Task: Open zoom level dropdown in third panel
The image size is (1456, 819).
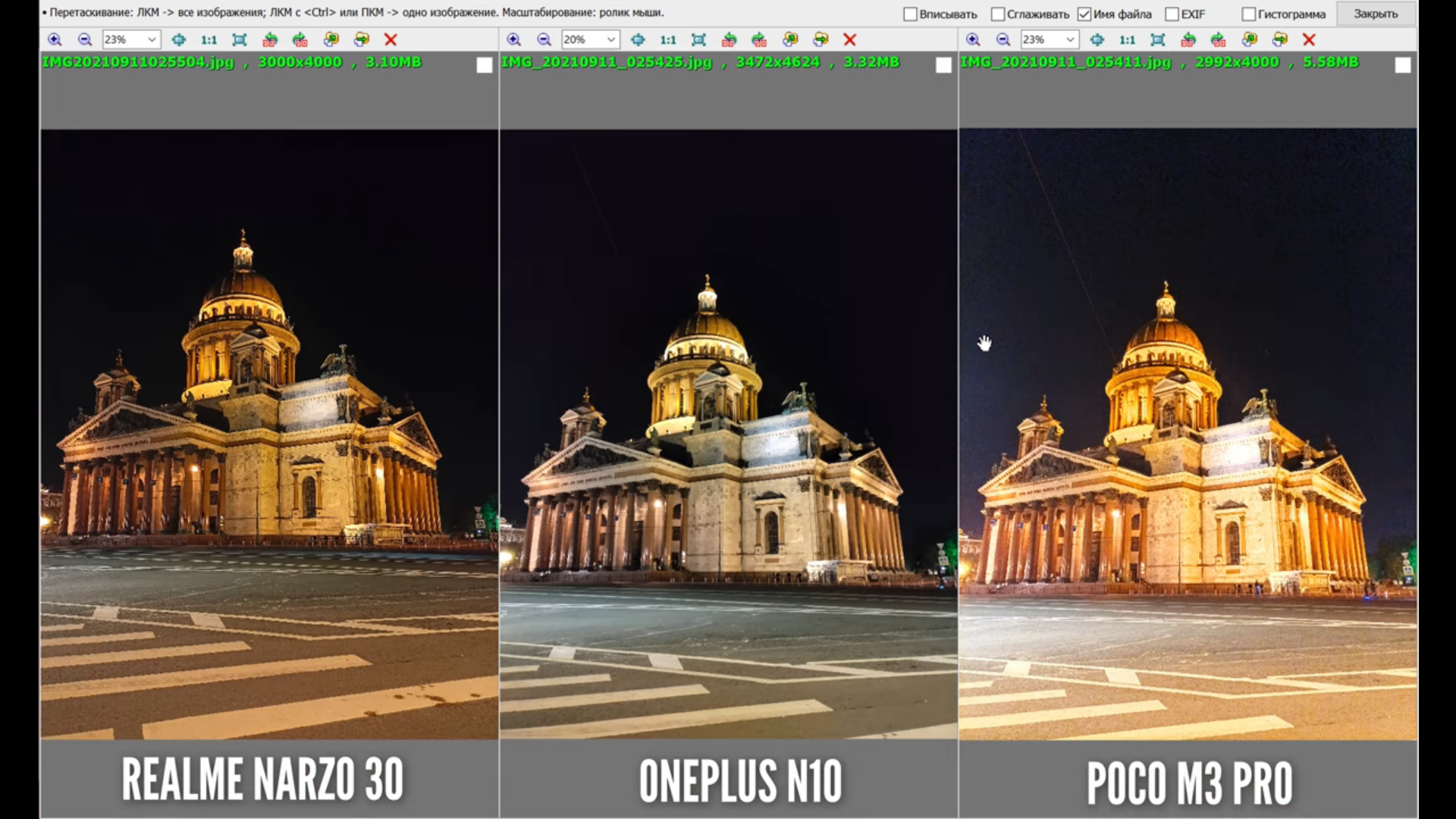Action: pos(1069,39)
